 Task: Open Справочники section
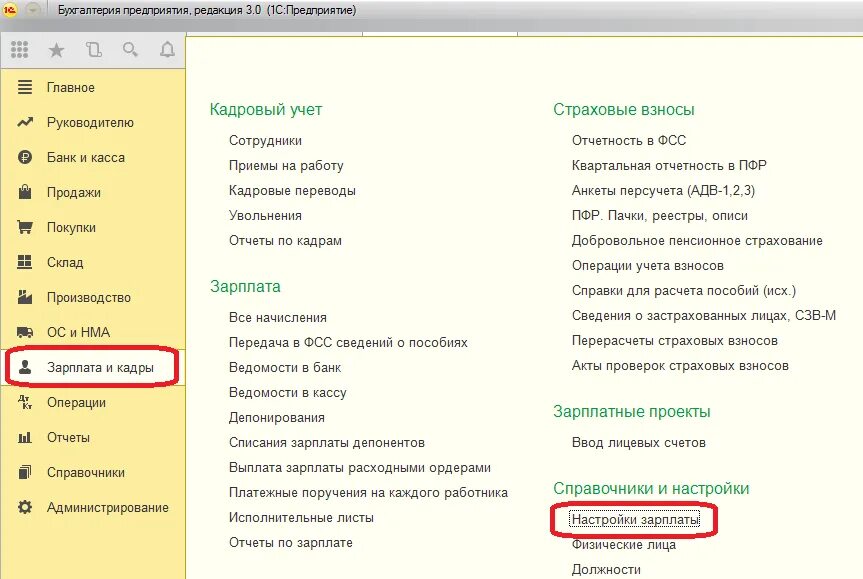(85, 473)
